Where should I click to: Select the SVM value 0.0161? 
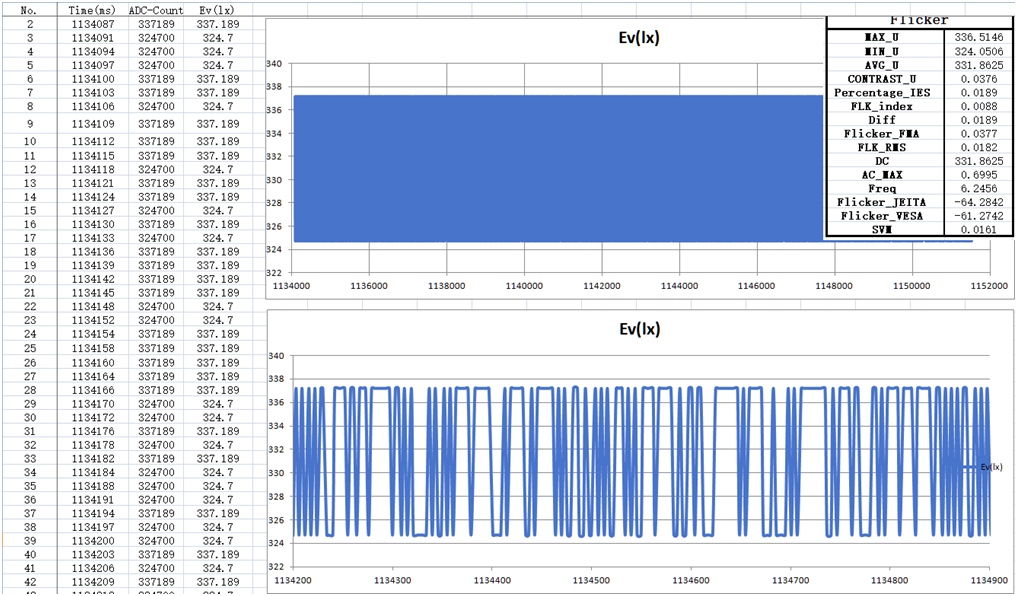pyautogui.click(x=980, y=229)
